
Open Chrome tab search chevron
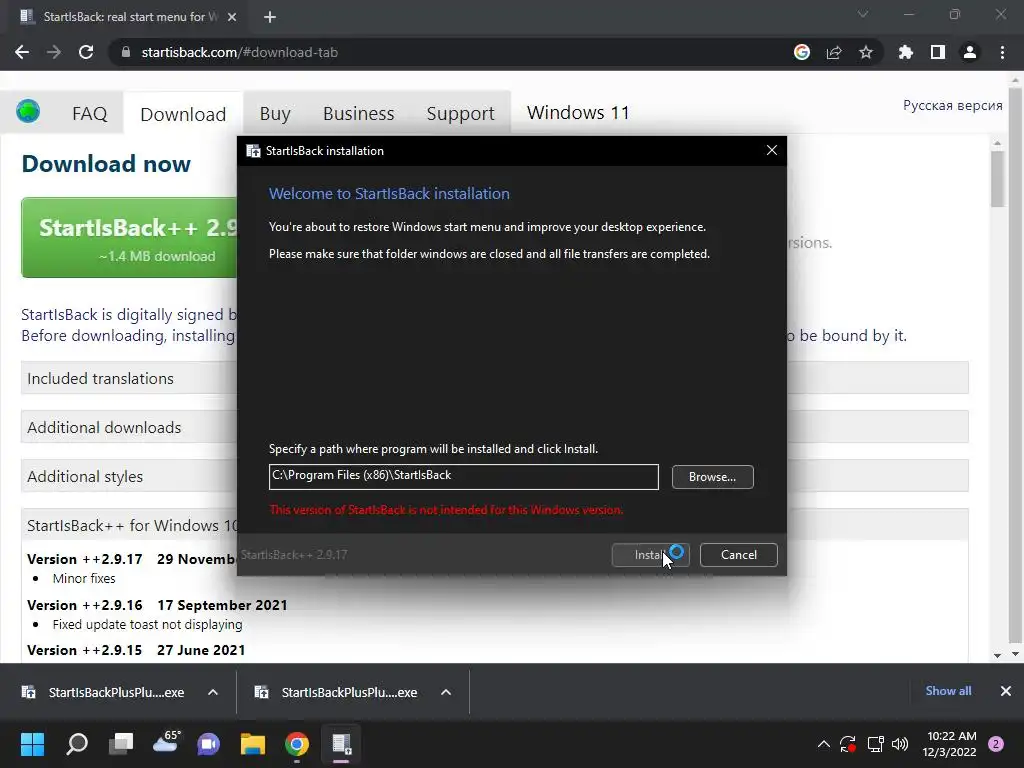[863, 14]
